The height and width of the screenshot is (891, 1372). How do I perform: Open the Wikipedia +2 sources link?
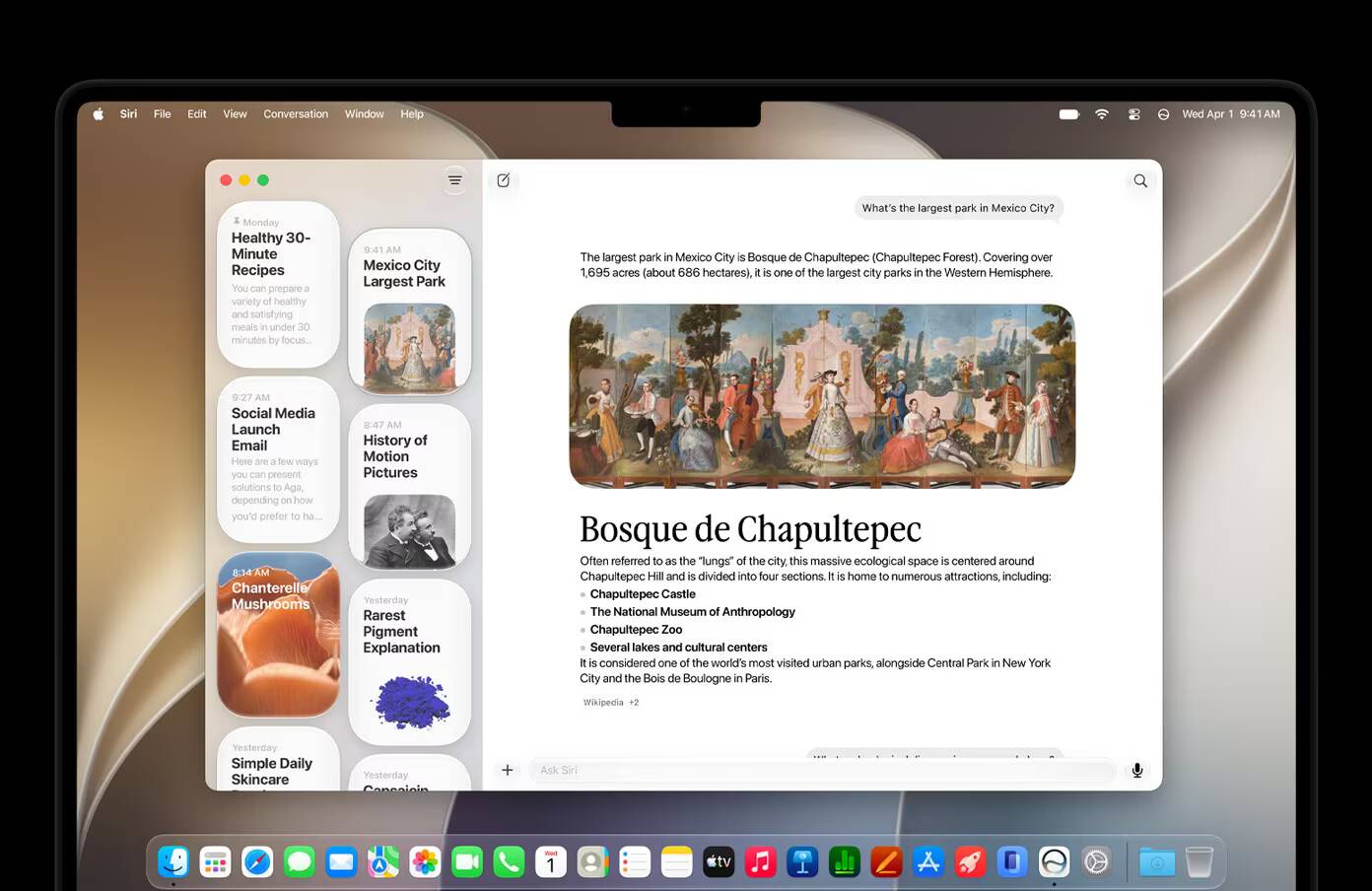coord(611,703)
